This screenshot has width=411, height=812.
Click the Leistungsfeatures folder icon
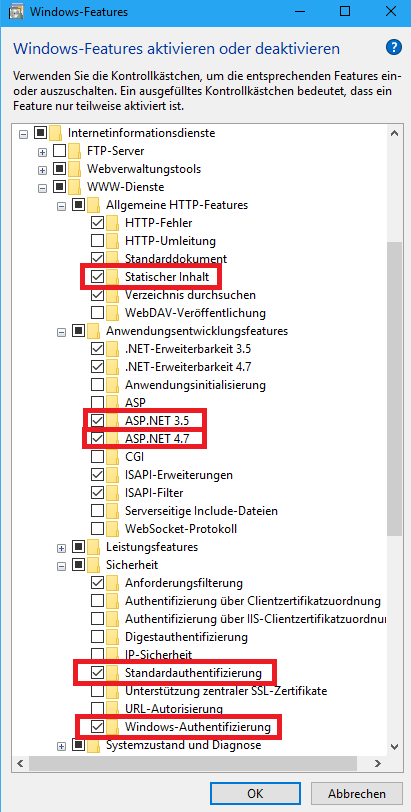coord(93,546)
